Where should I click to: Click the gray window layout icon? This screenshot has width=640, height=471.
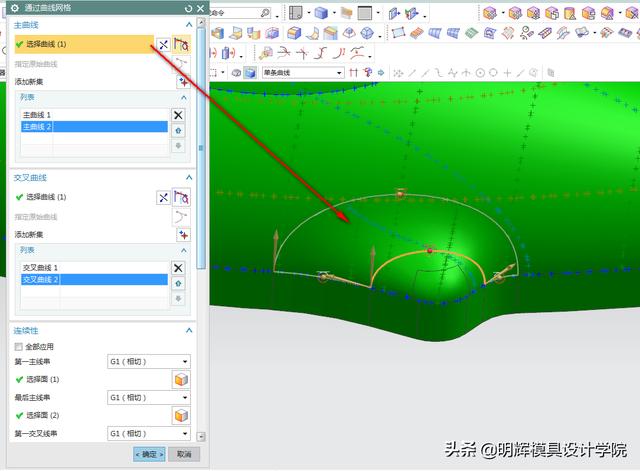click(x=365, y=13)
